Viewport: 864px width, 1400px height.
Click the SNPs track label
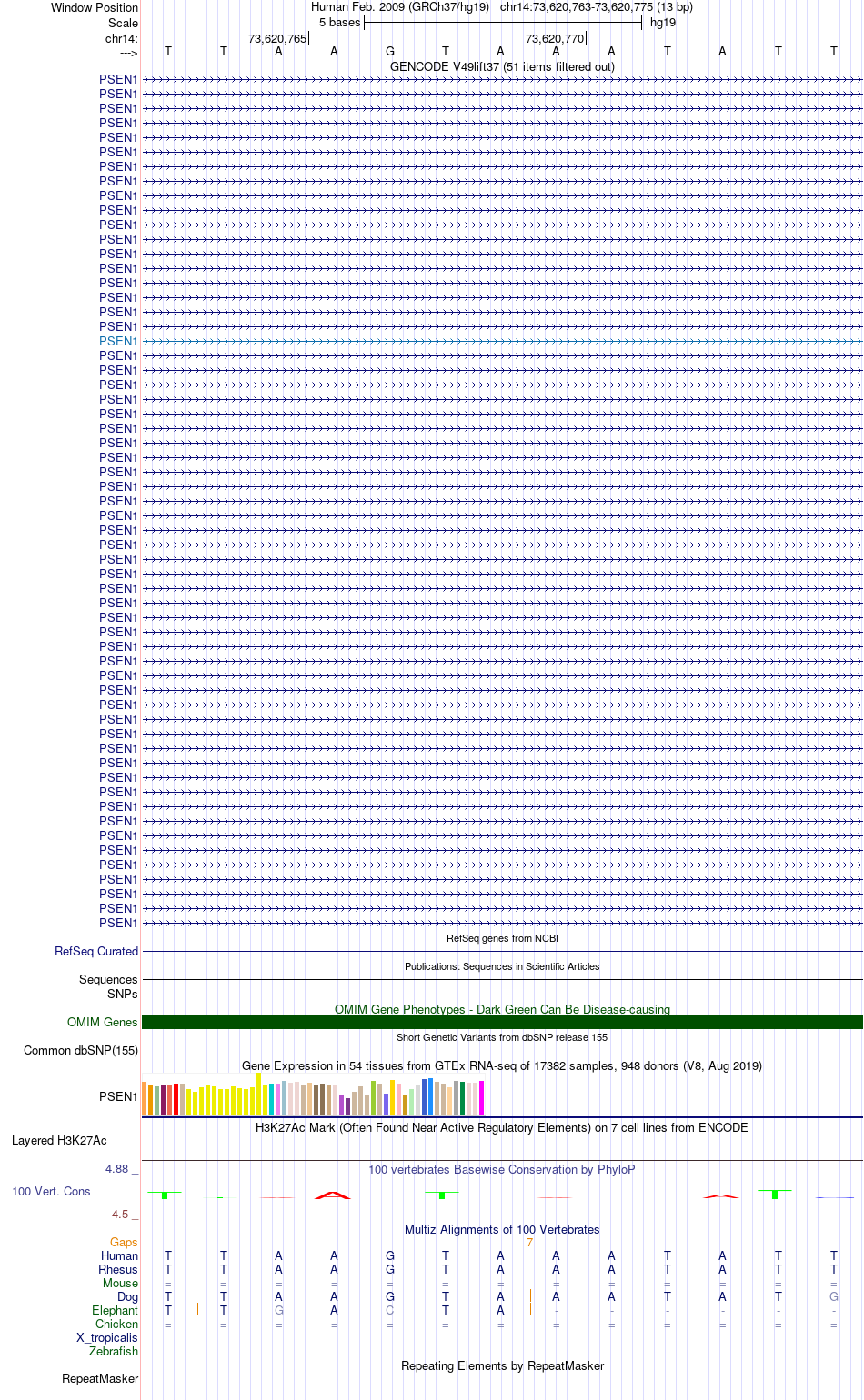point(122,994)
